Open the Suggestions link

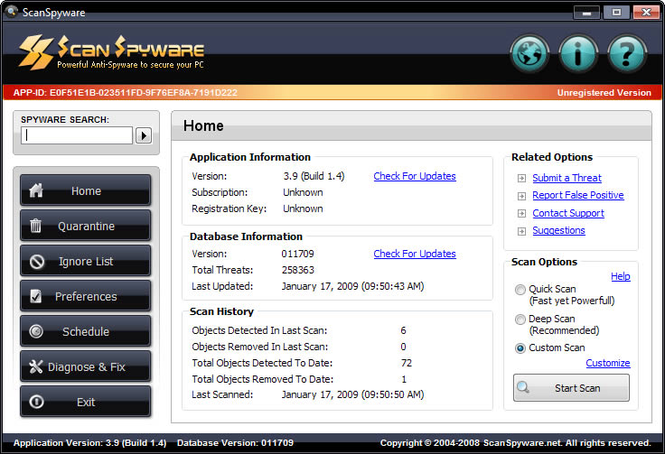(x=559, y=230)
